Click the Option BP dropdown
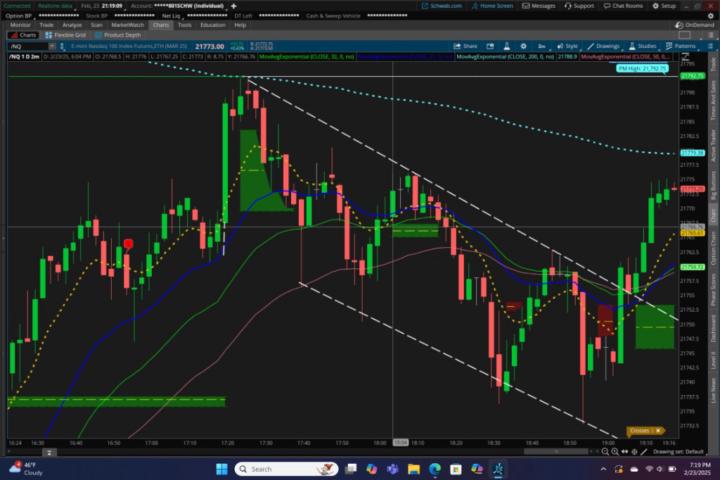This screenshot has height=480, width=720. [19, 16]
